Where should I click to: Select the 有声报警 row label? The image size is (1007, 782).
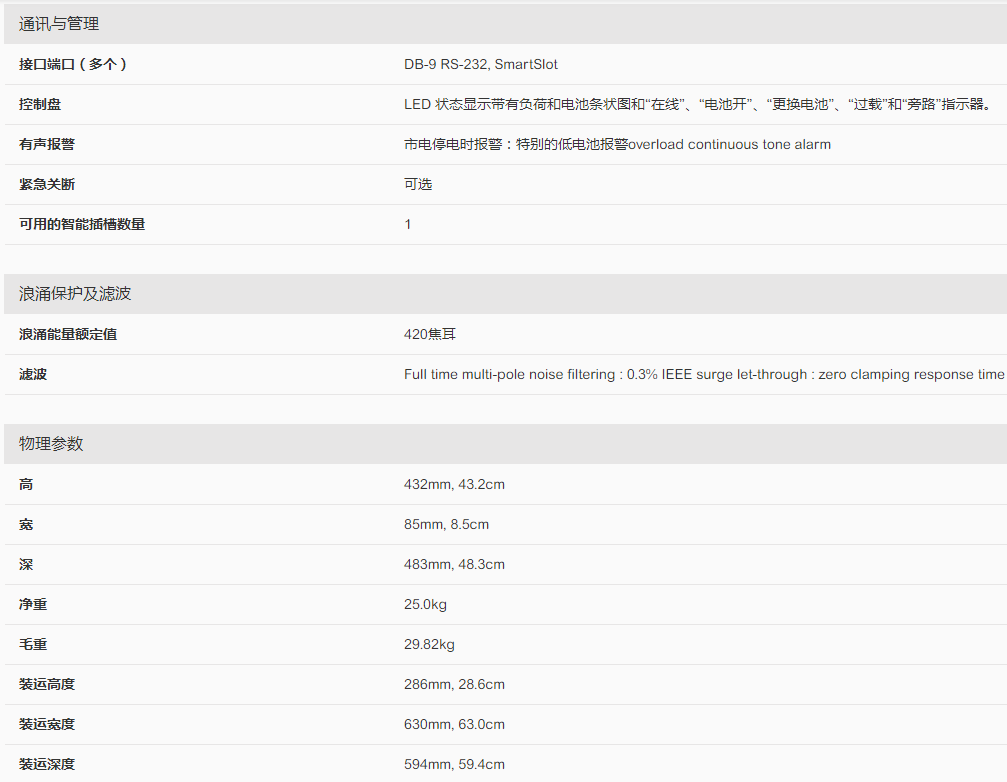tap(47, 144)
